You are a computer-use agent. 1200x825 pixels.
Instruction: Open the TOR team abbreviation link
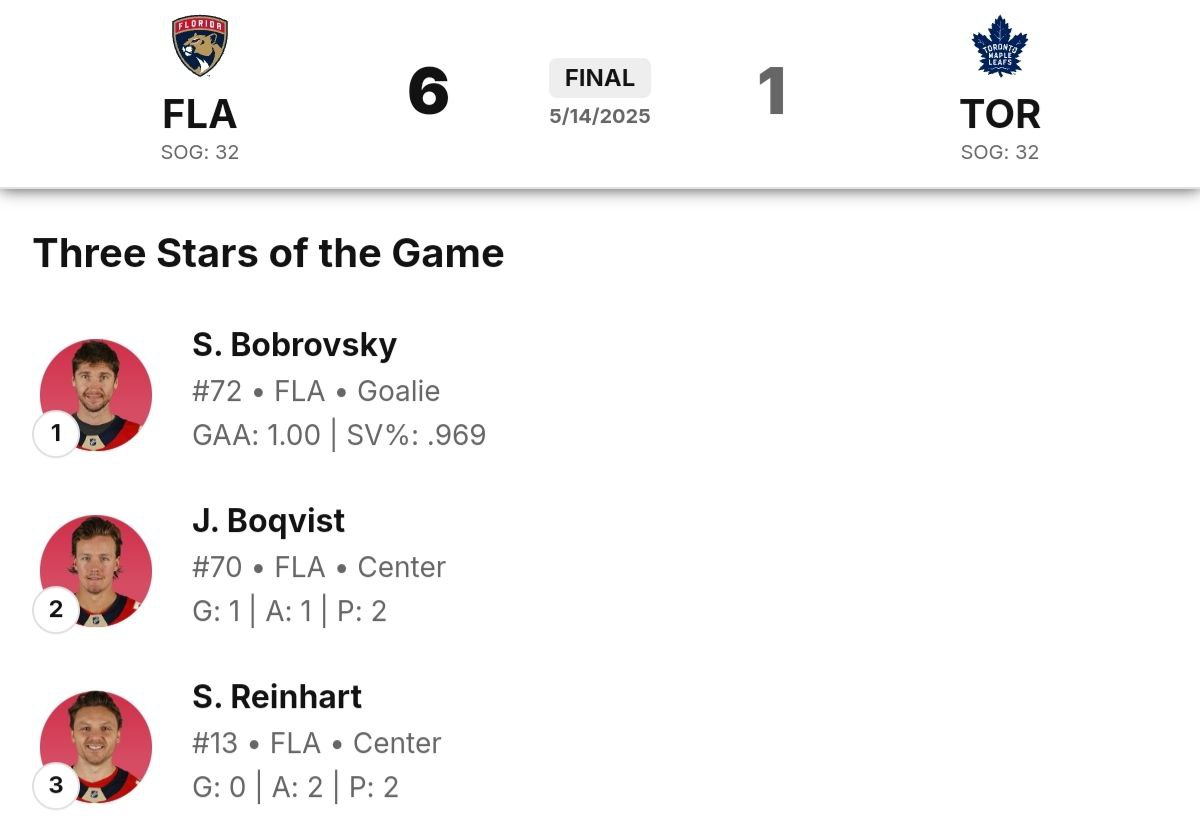(x=1000, y=114)
